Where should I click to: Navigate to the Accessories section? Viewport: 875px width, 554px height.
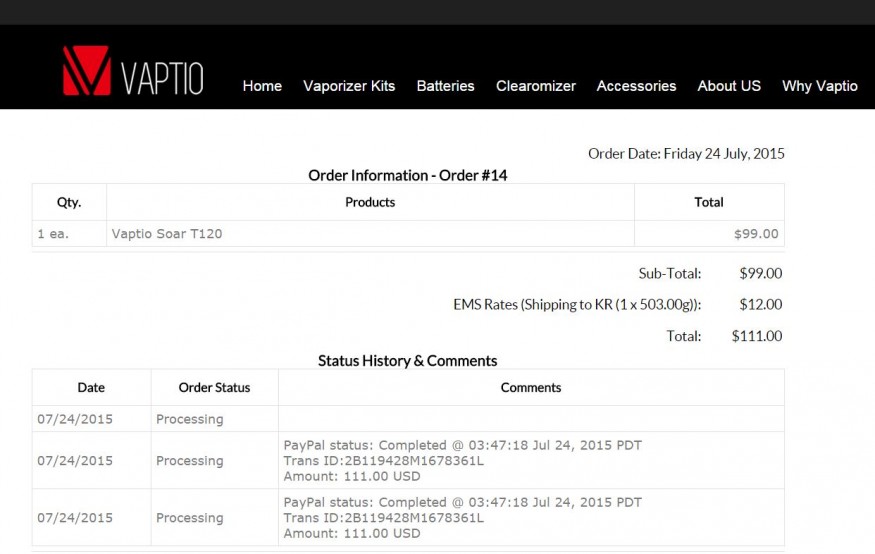636,86
